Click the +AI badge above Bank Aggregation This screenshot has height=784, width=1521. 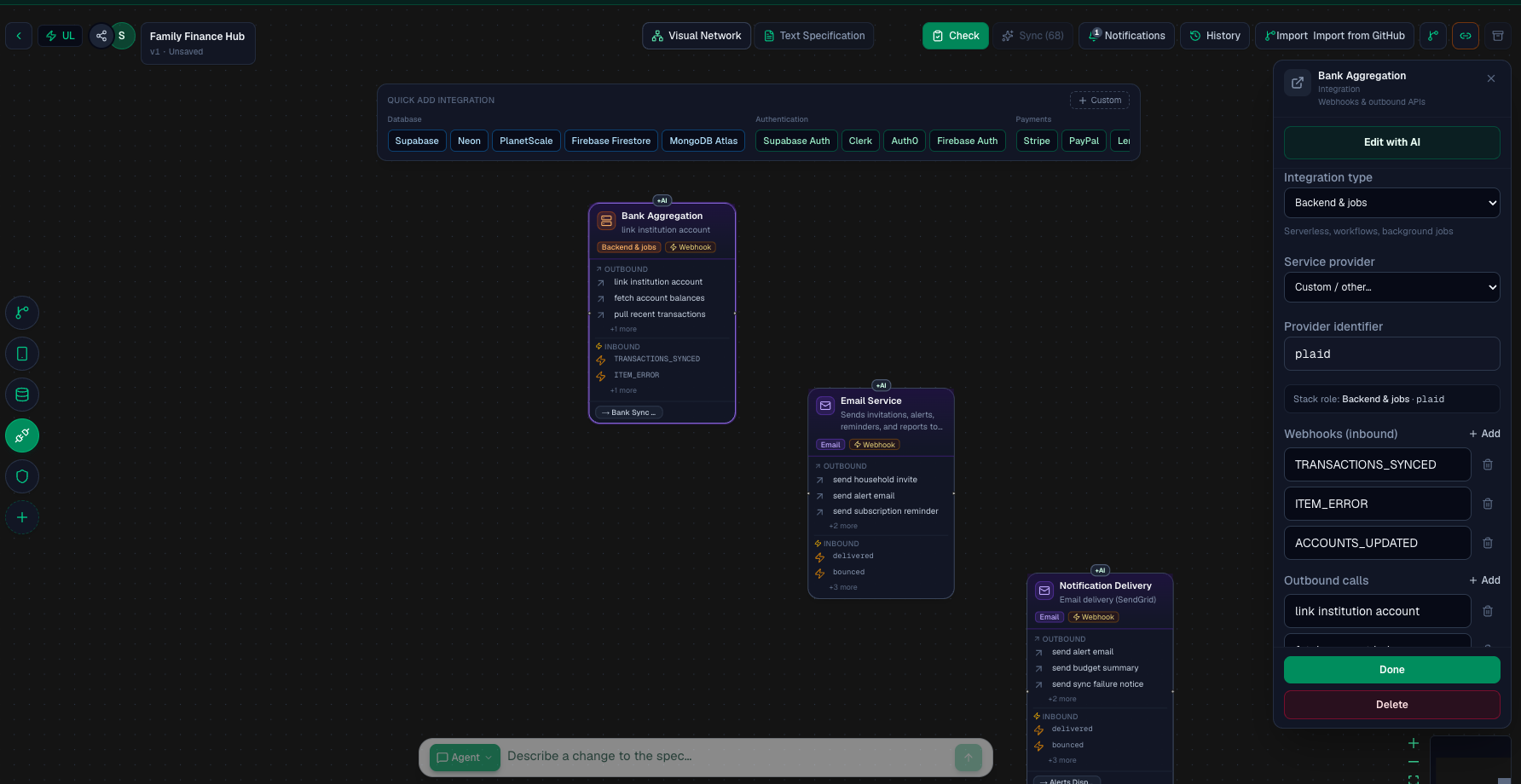pyautogui.click(x=662, y=200)
